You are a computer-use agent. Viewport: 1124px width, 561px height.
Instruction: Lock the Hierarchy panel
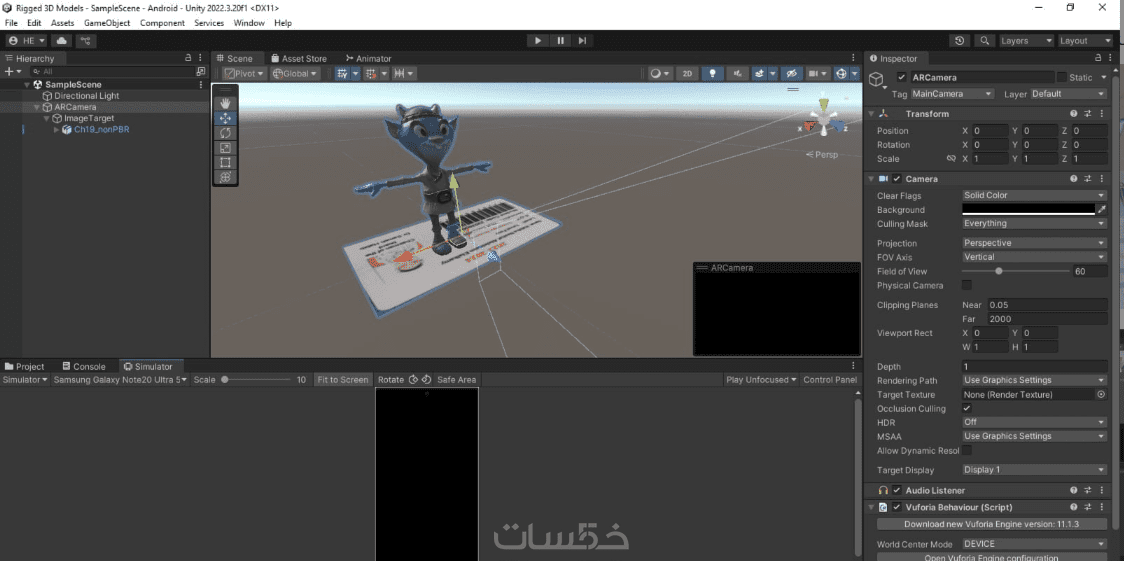188,58
